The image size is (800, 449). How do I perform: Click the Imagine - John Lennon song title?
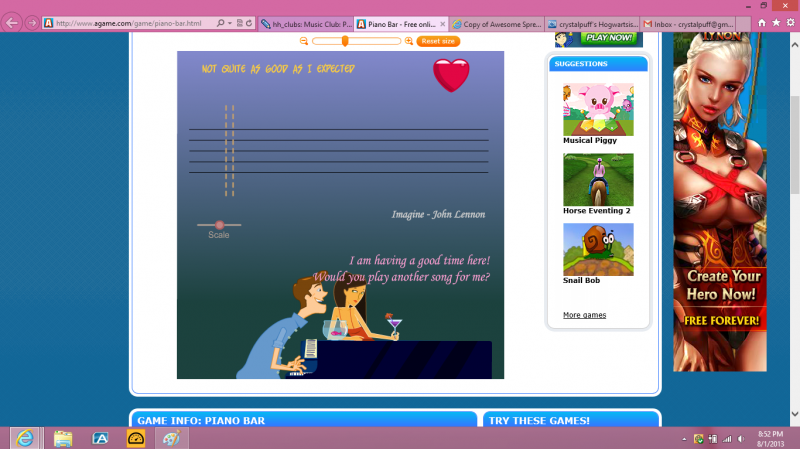438,214
